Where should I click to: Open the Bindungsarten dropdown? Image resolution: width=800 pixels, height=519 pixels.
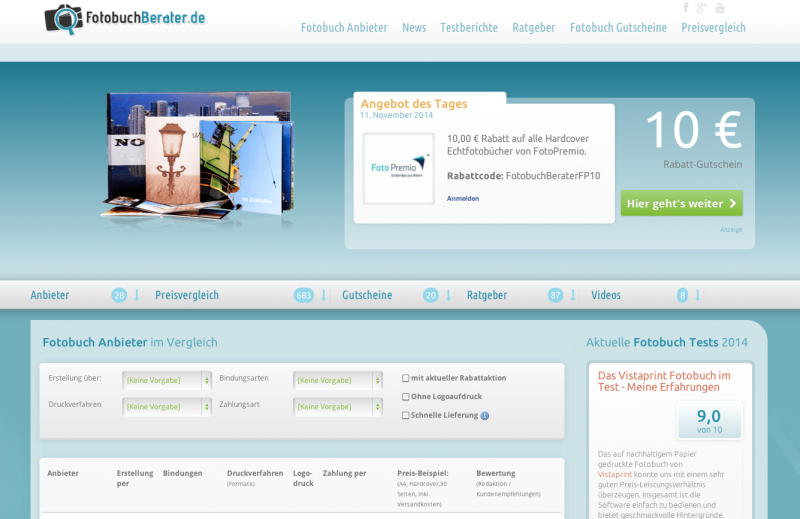pyautogui.click(x=338, y=380)
